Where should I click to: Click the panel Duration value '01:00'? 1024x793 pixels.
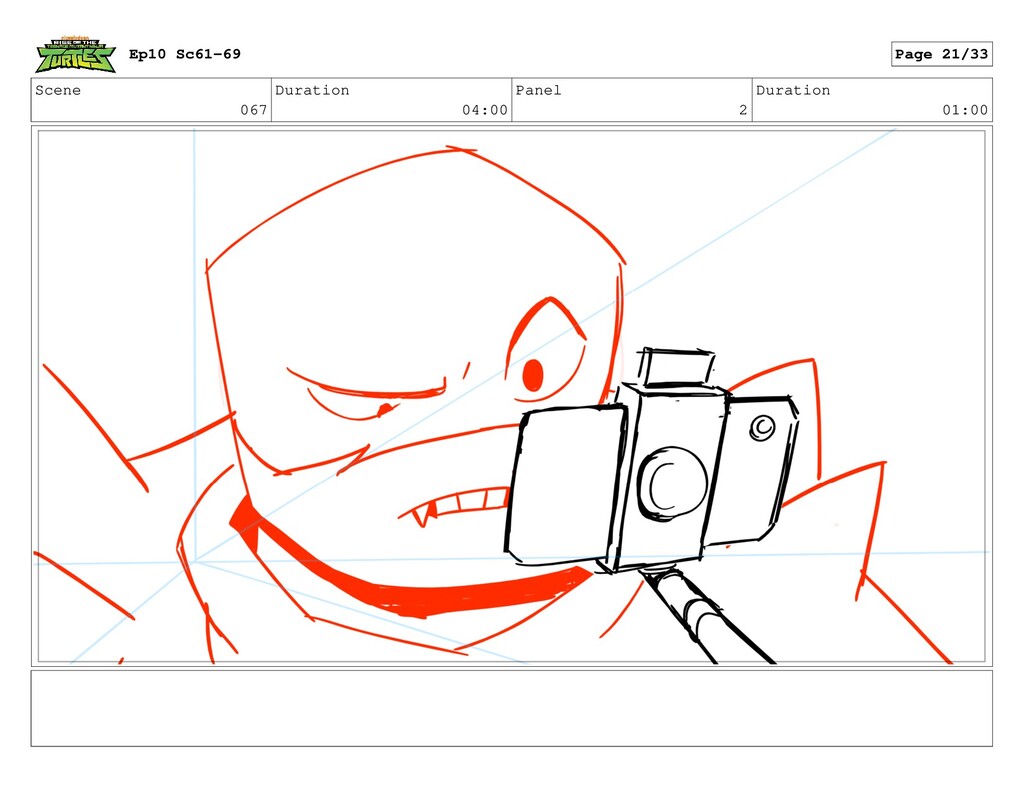[x=965, y=110]
